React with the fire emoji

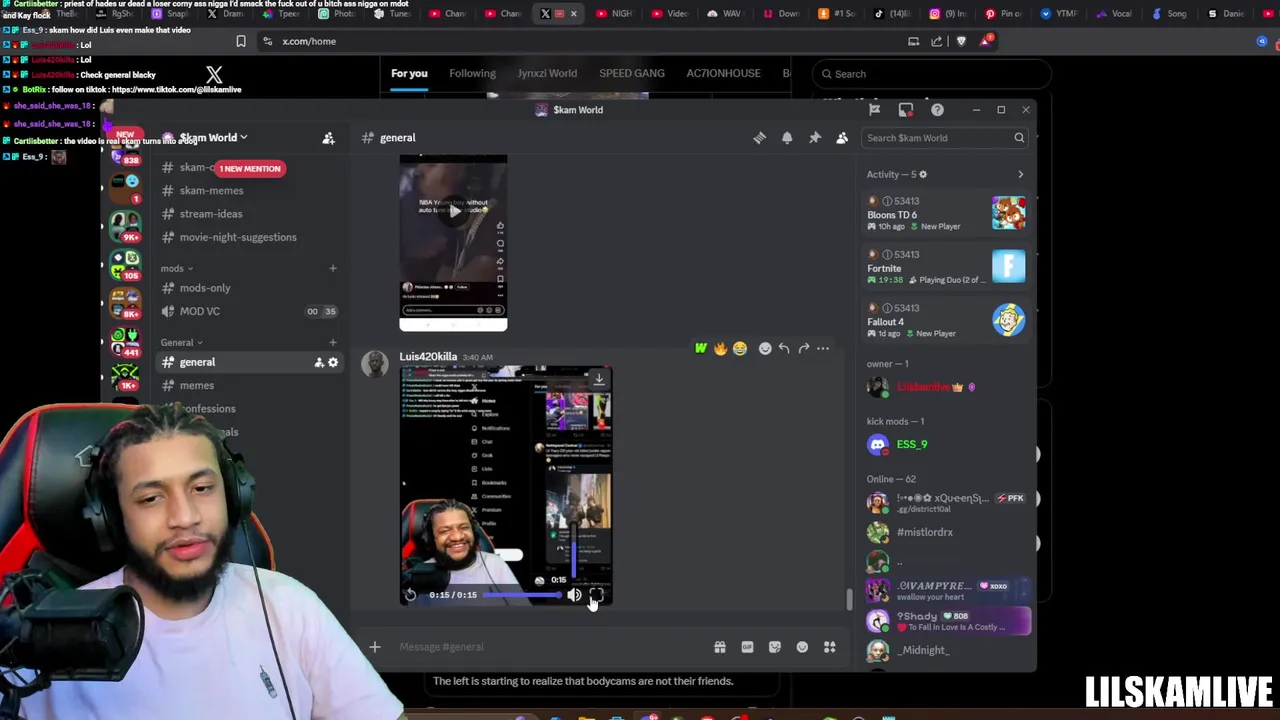(x=720, y=348)
